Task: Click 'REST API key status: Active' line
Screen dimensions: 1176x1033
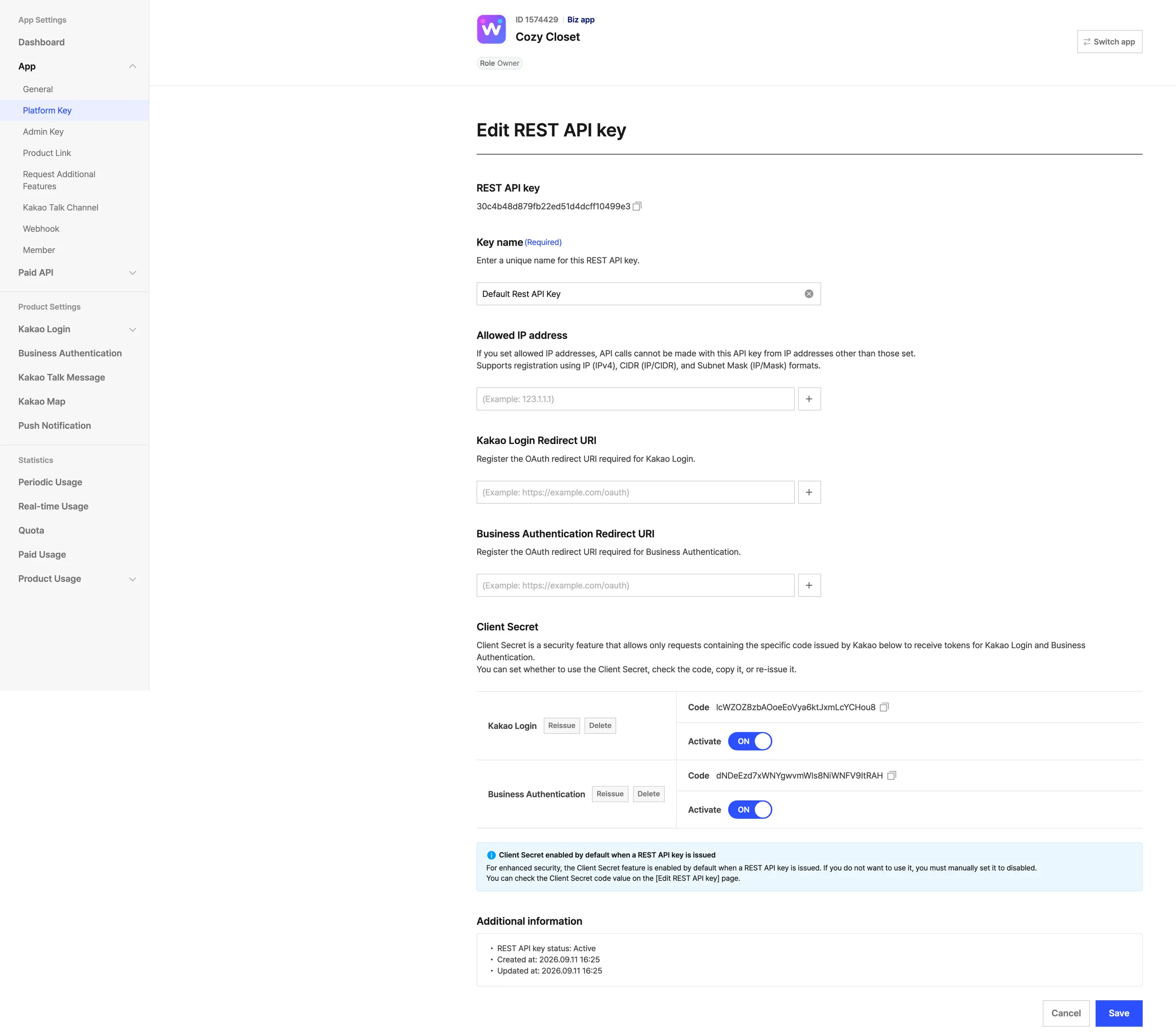Action: click(546, 948)
